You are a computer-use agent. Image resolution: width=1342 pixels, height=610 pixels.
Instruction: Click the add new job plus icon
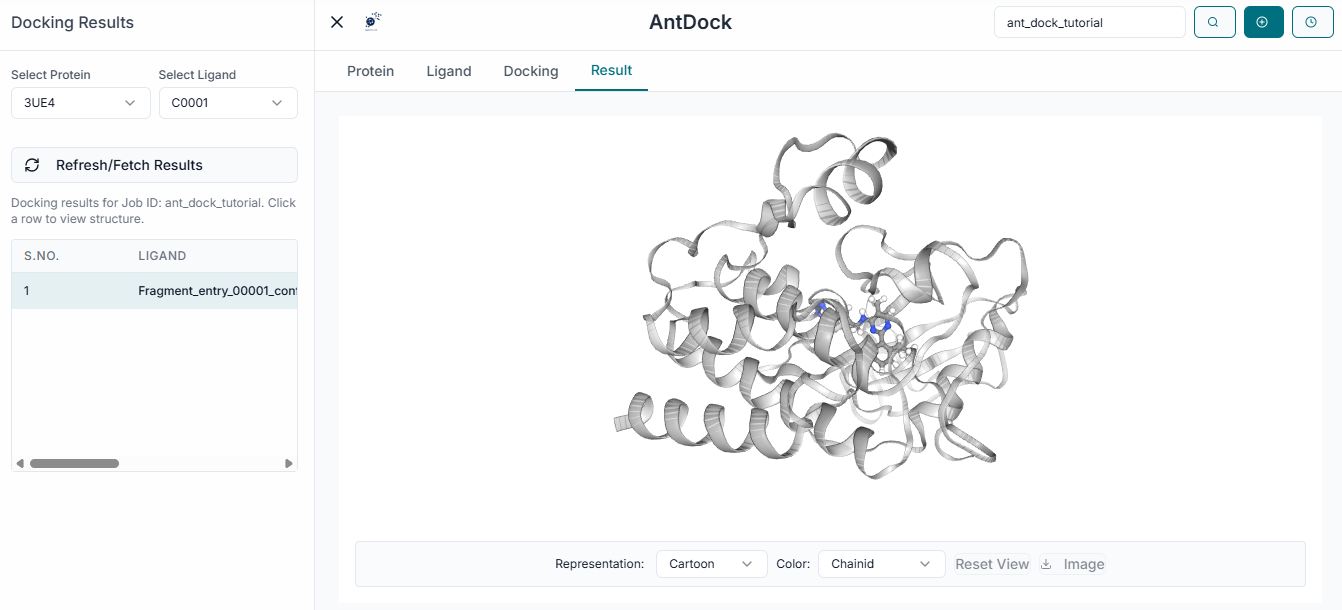[x=1263, y=21]
